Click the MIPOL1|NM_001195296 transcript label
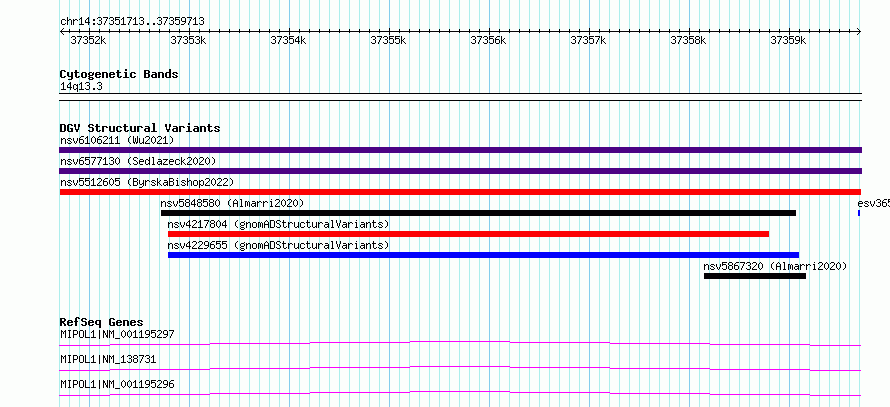 click(x=117, y=385)
